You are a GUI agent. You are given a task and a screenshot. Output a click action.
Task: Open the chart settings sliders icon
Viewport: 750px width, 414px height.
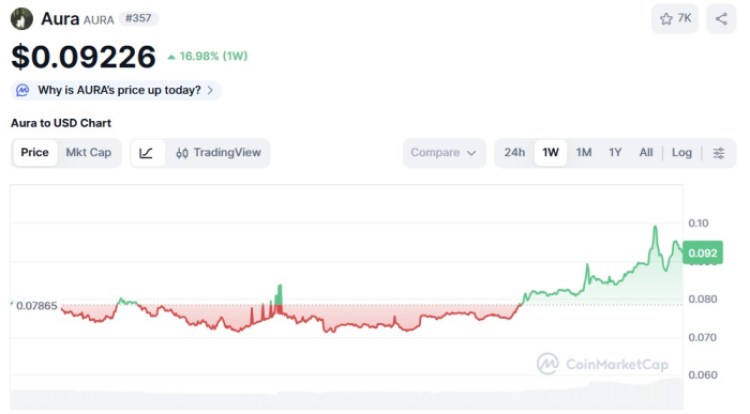[719, 153]
